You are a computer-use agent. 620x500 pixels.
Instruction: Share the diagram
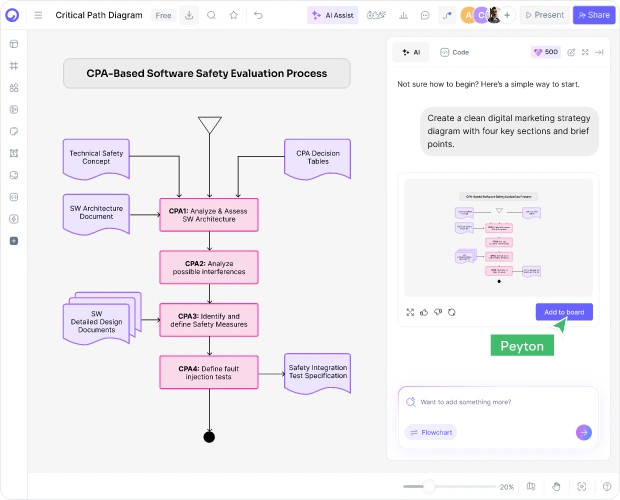tap(594, 15)
